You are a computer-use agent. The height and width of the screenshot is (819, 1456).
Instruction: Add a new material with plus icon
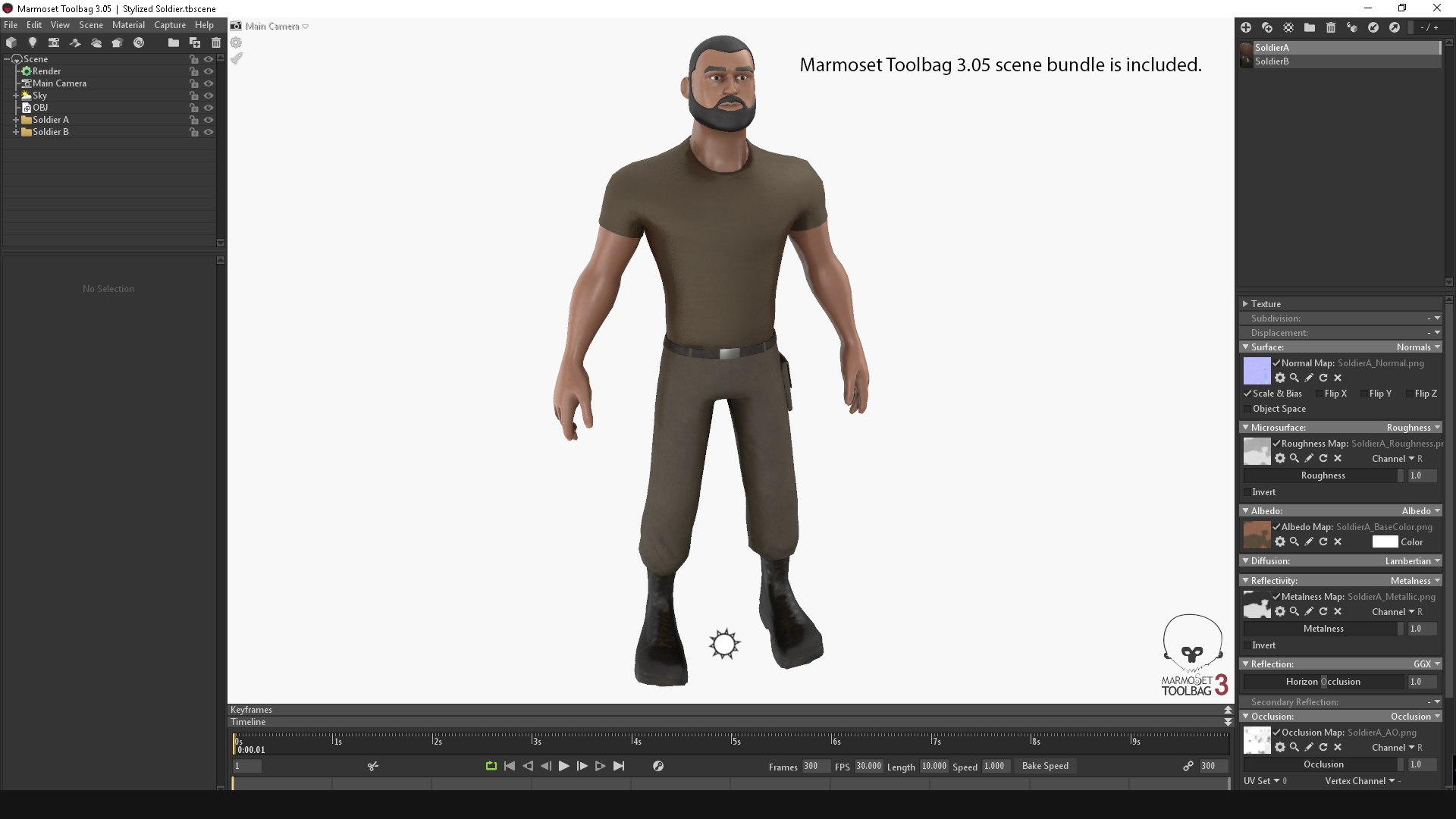(x=1246, y=27)
